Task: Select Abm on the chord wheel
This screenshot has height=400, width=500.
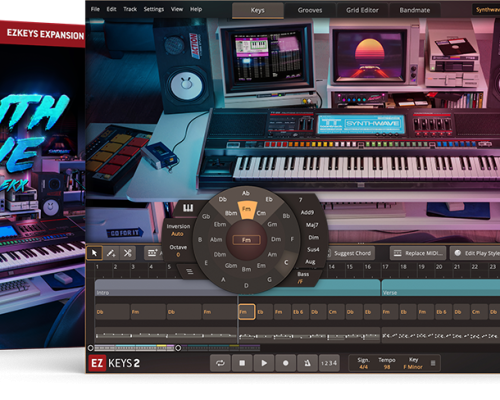Action: click(x=216, y=239)
